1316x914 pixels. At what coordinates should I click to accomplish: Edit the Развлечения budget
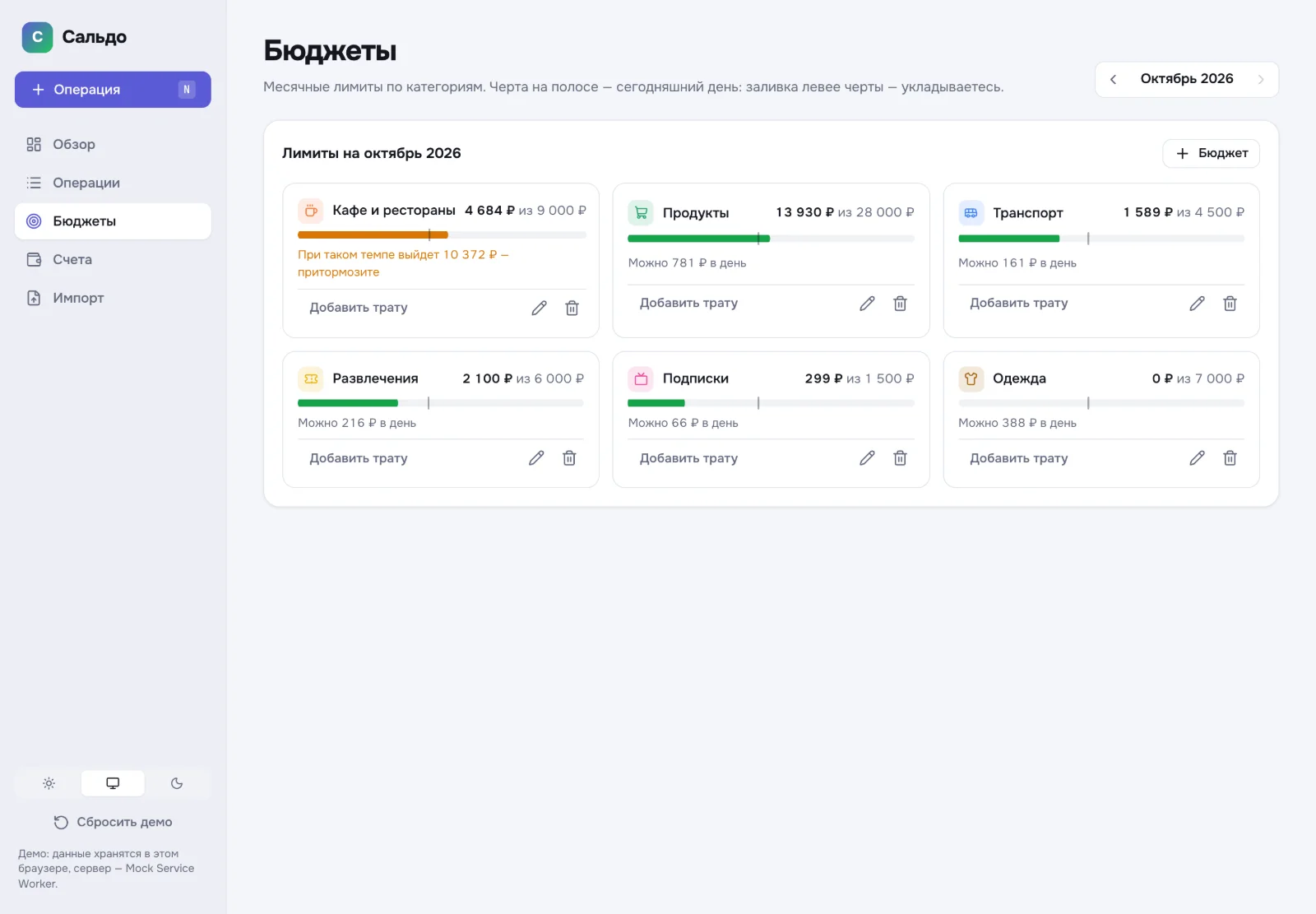point(536,458)
